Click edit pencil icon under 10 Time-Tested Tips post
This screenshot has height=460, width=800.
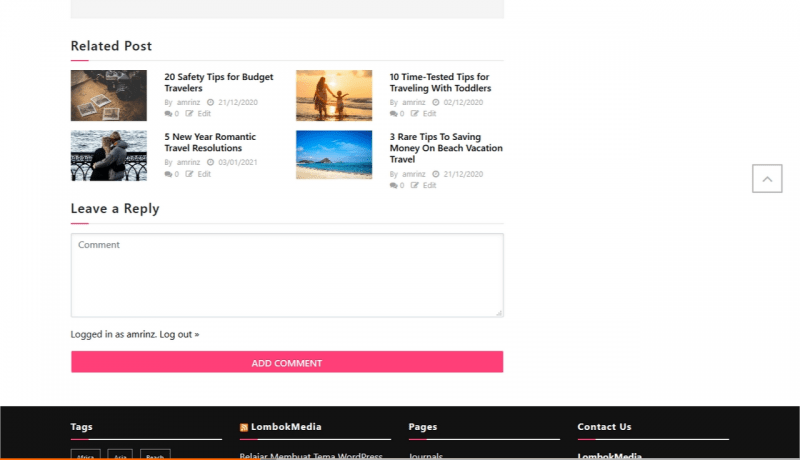pyautogui.click(x=415, y=113)
